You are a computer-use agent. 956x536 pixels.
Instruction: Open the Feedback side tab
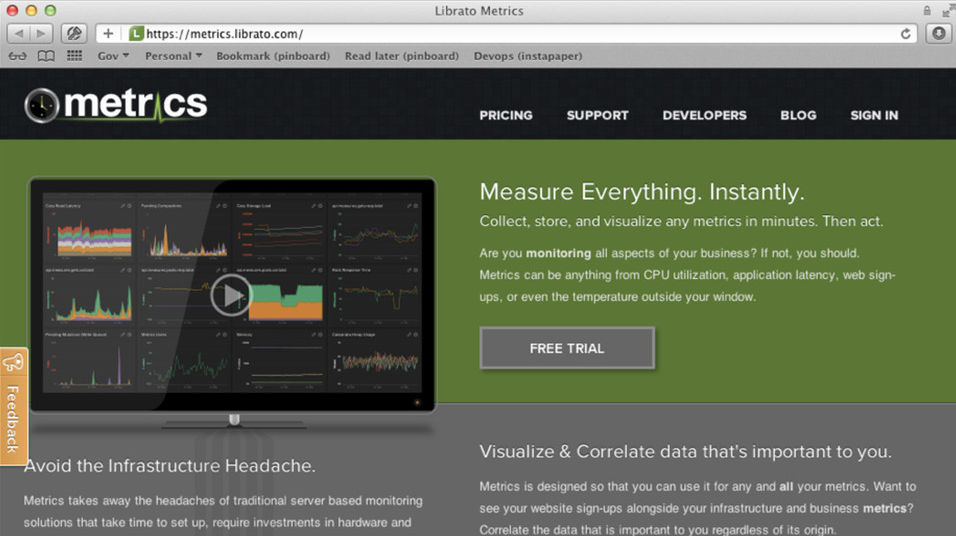point(13,406)
